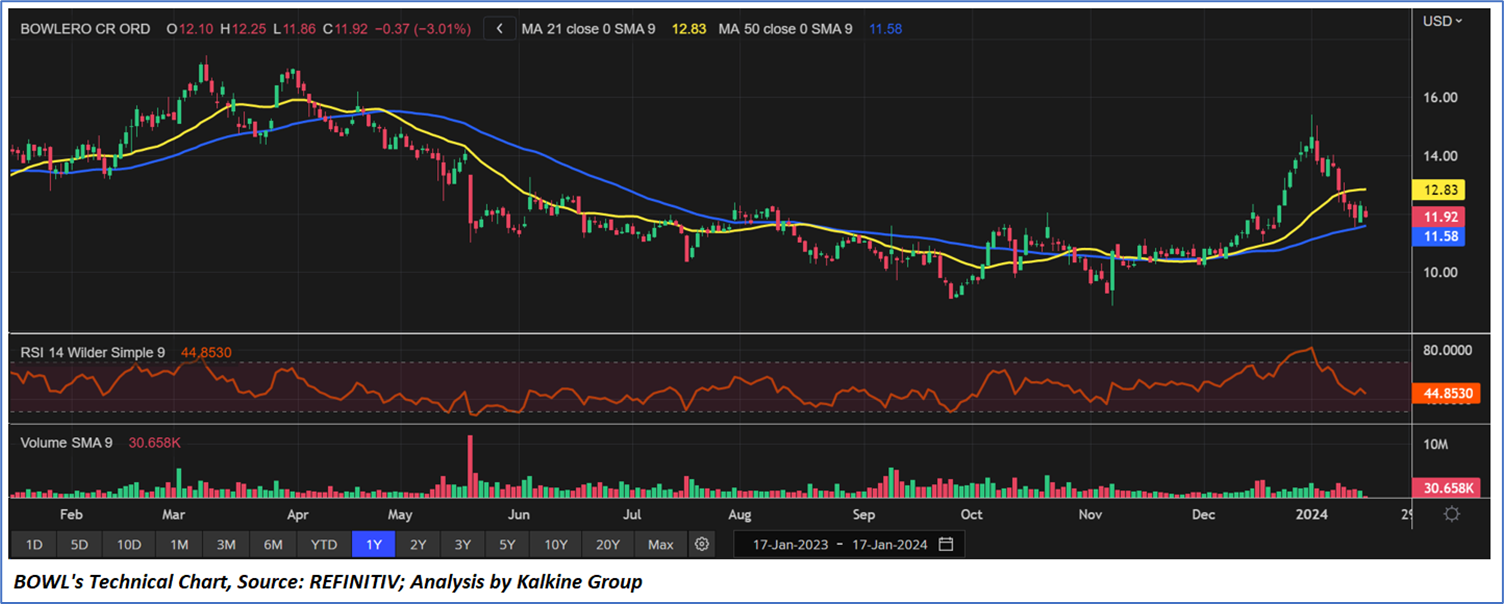
Task: Collapse the indicator legend with the arrow button
Action: (499, 29)
